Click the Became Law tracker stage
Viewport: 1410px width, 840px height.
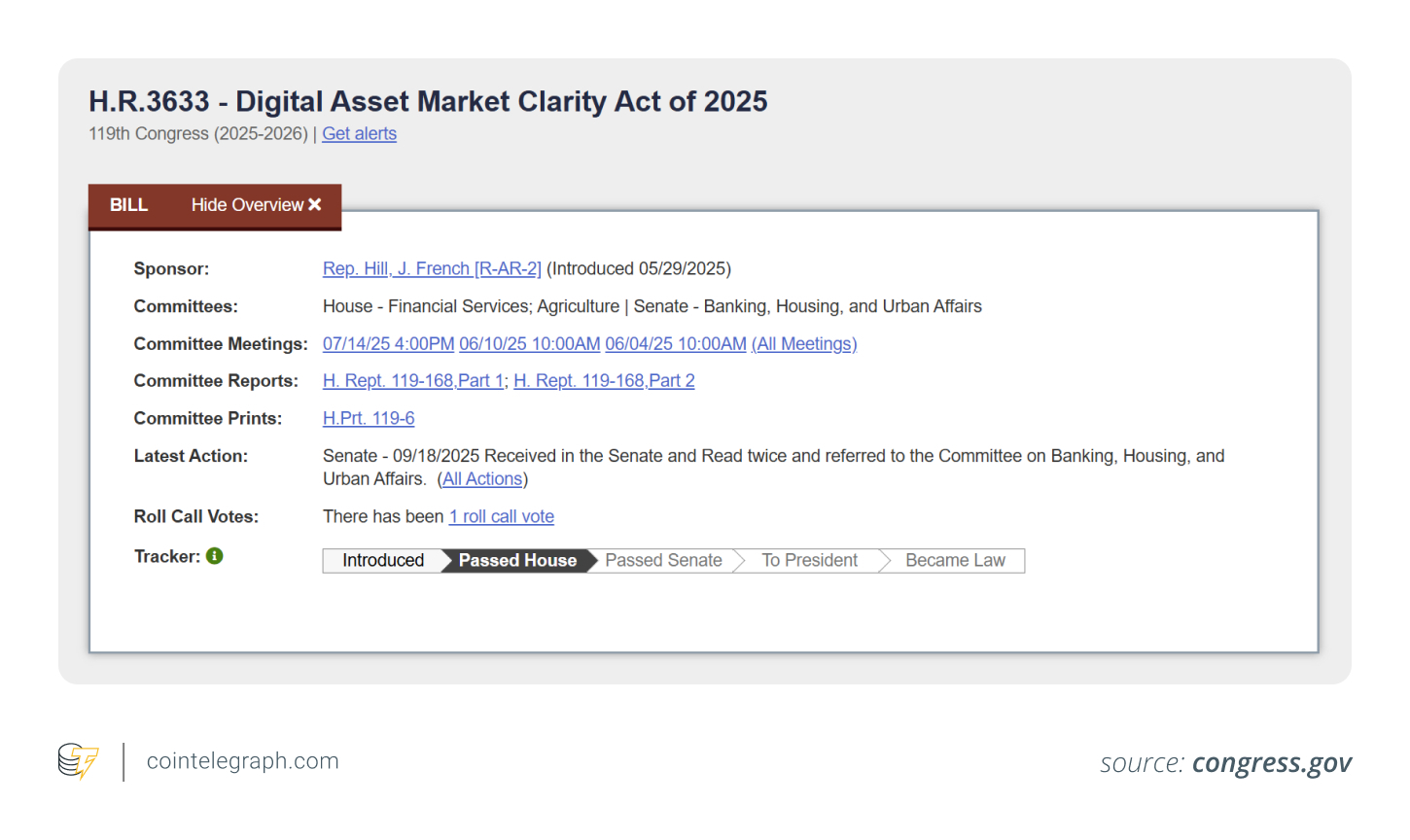point(955,561)
